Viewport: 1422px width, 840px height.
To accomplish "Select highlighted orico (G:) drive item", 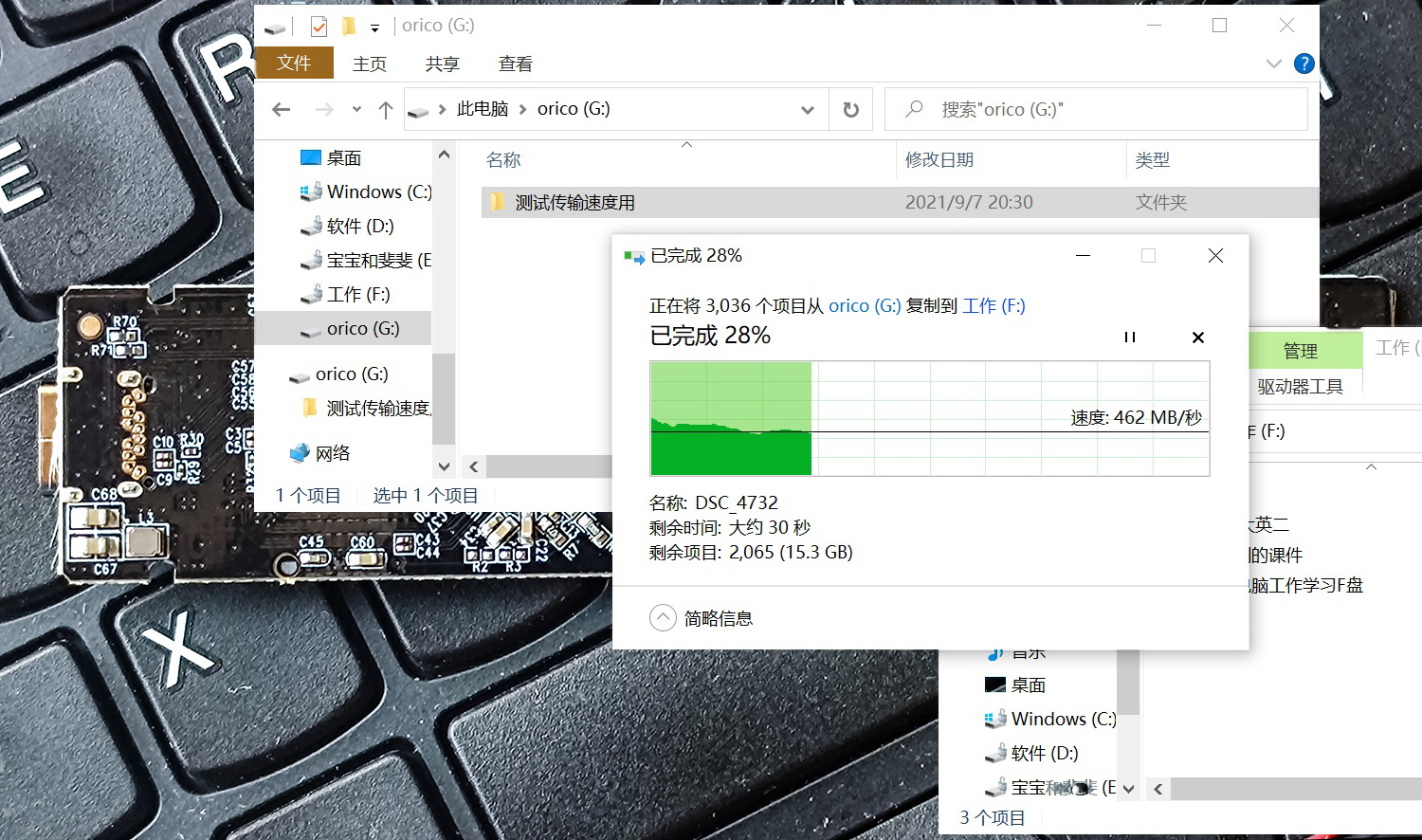I will point(343,328).
